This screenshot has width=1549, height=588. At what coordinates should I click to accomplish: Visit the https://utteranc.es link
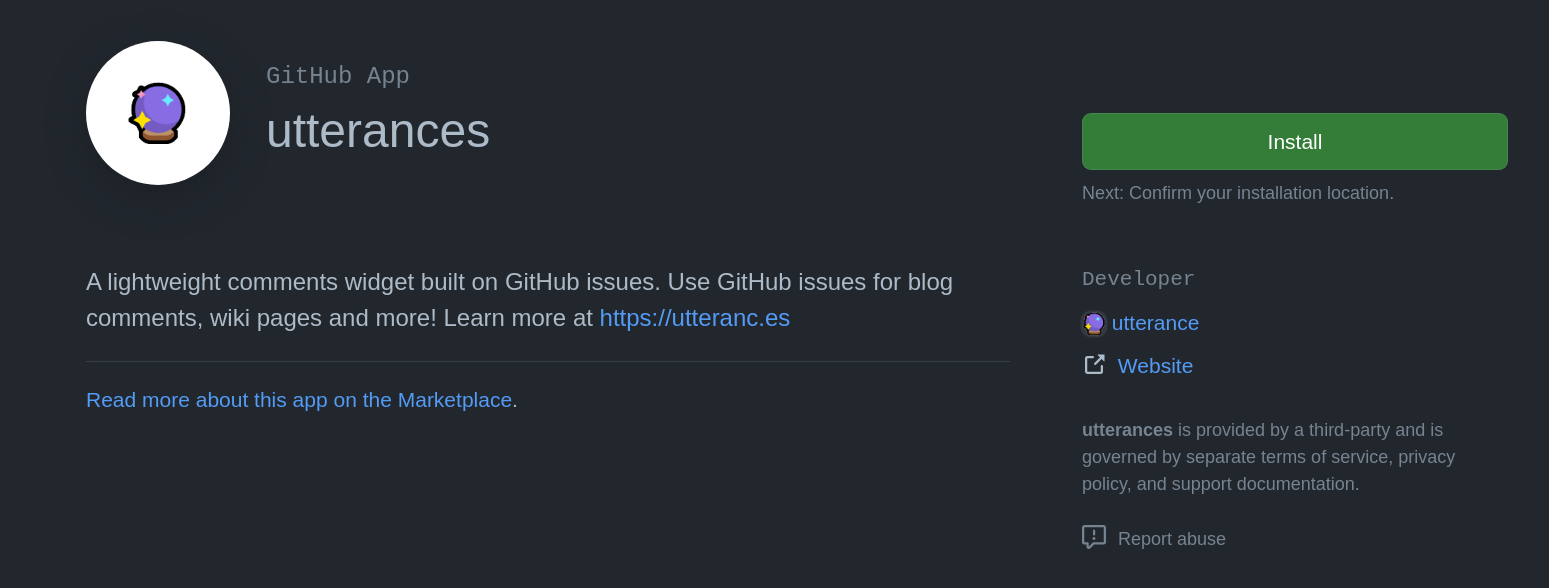(x=694, y=318)
